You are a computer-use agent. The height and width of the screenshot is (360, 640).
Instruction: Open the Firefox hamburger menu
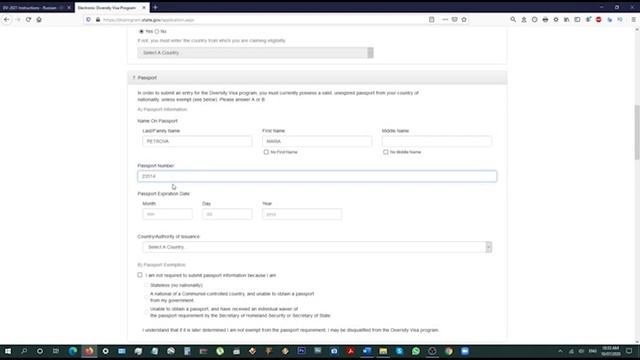(x=633, y=20)
